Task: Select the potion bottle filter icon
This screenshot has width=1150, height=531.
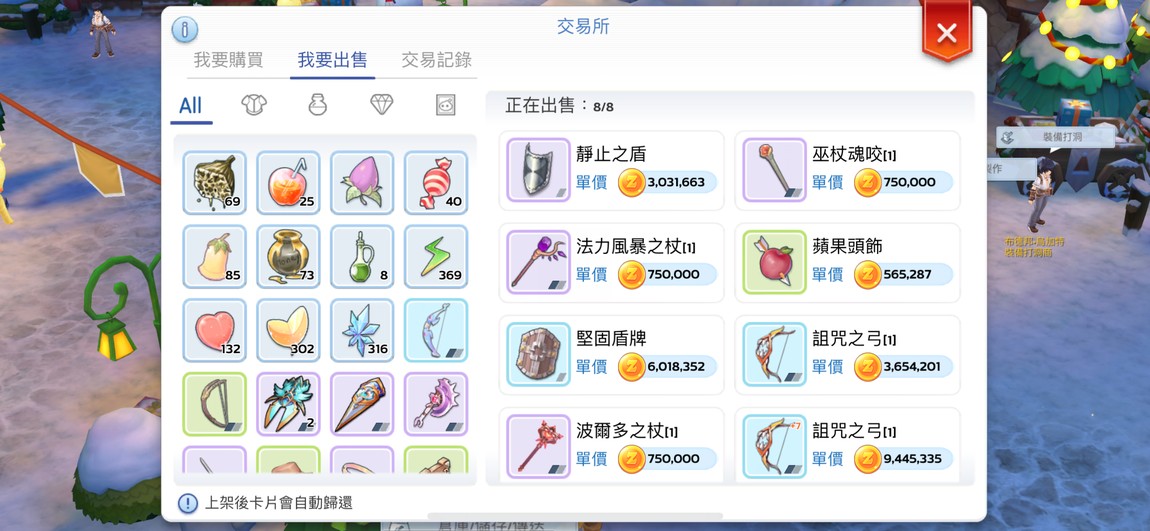Action: (318, 105)
